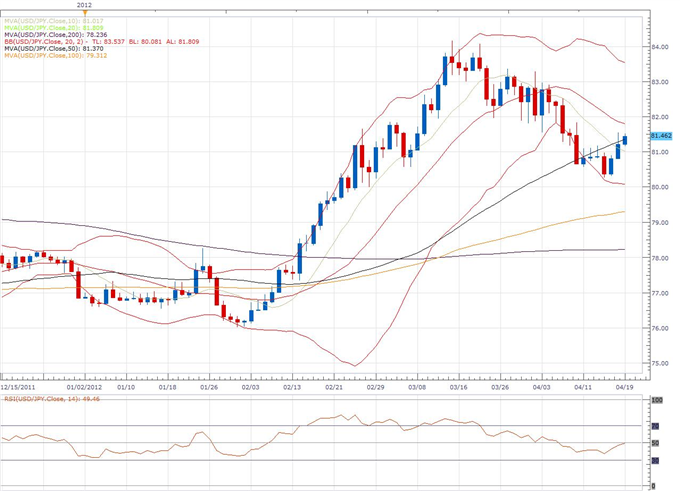Click the 100 level on RSI scale
The image size is (680, 491).
click(x=658, y=400)
